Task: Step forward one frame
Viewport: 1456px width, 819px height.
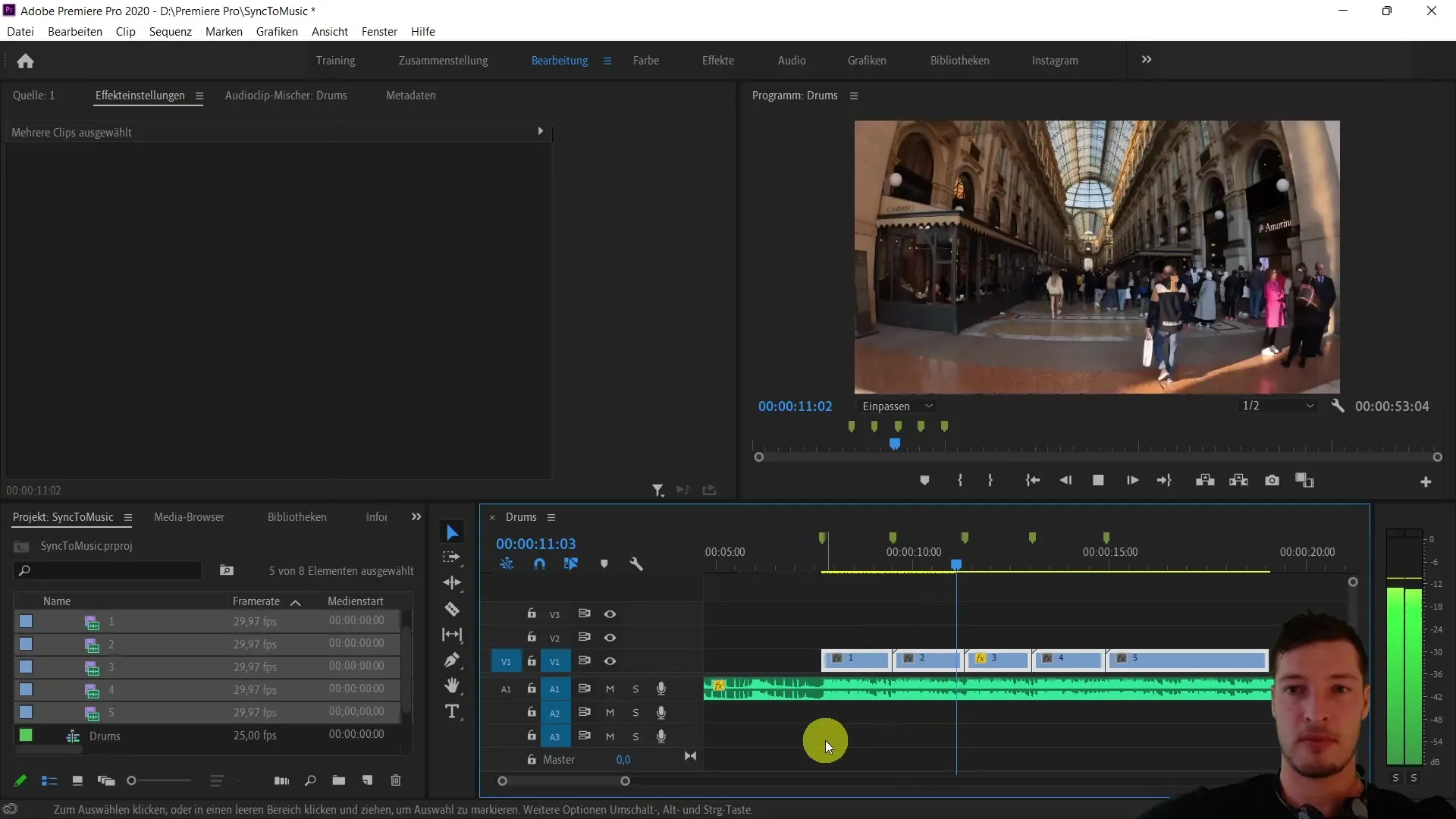Action: point(1132,481)
